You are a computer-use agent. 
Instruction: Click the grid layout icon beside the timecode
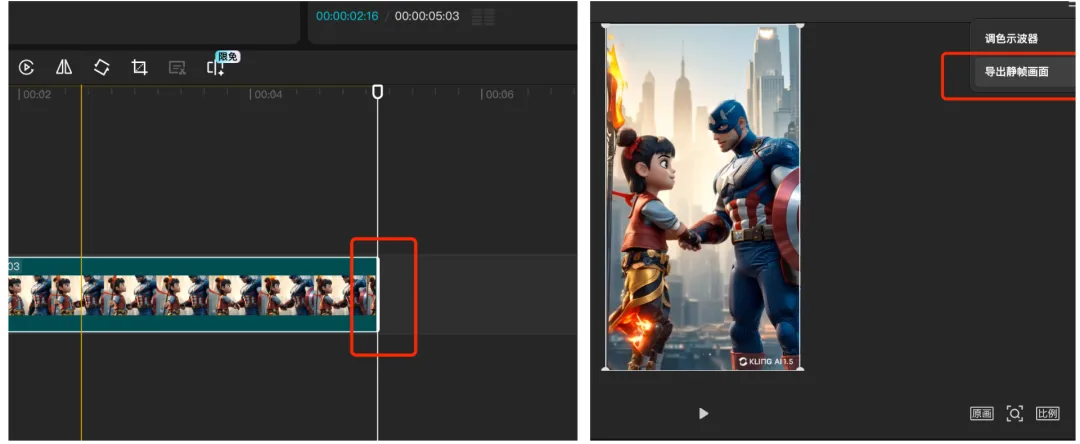tap(483, 17)
